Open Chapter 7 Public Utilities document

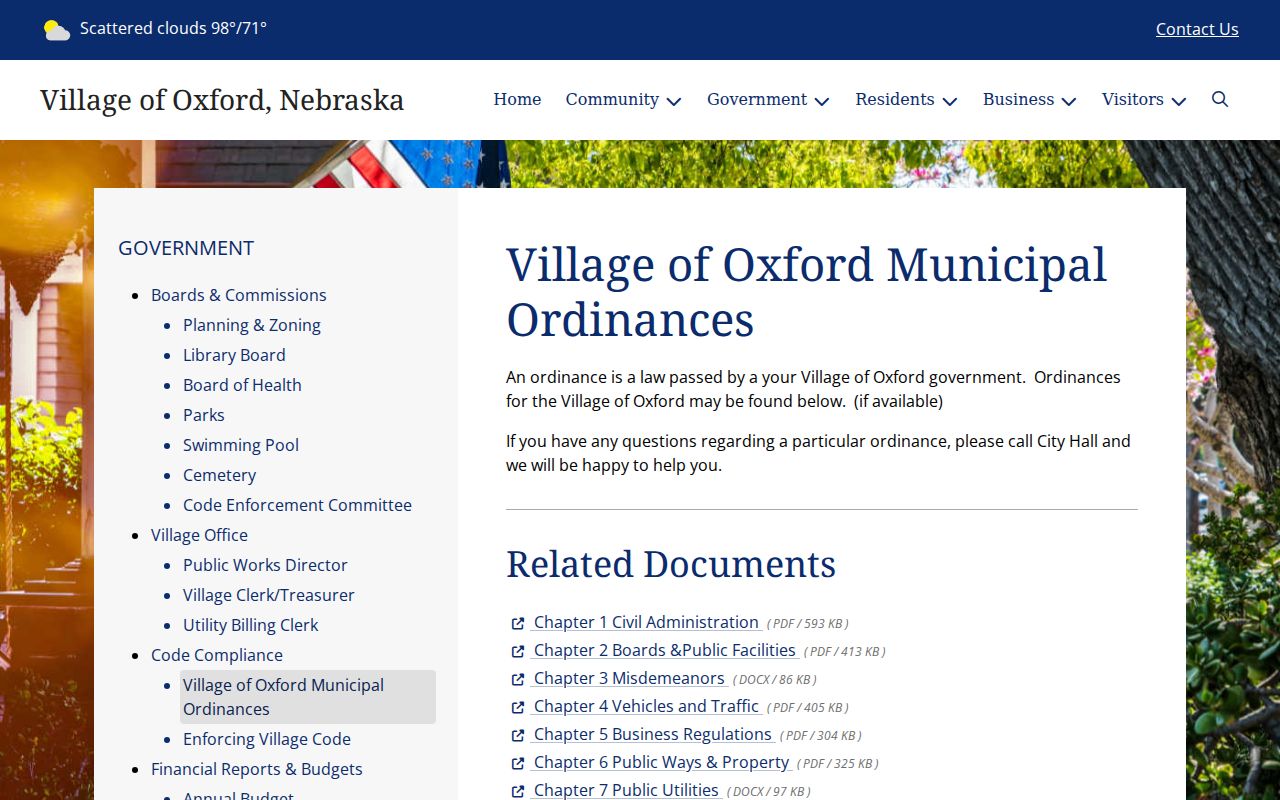(626, 790)
